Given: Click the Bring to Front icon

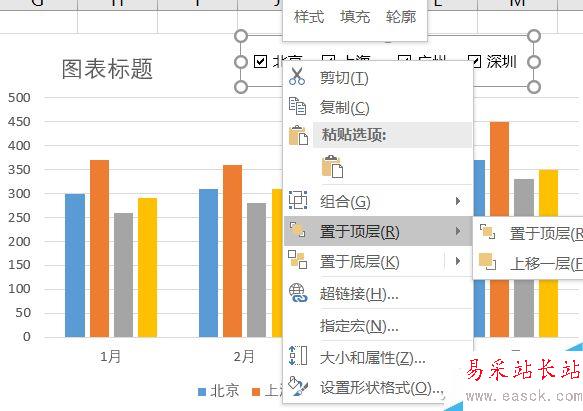Looking at the screenshot, I should point(297,230).
